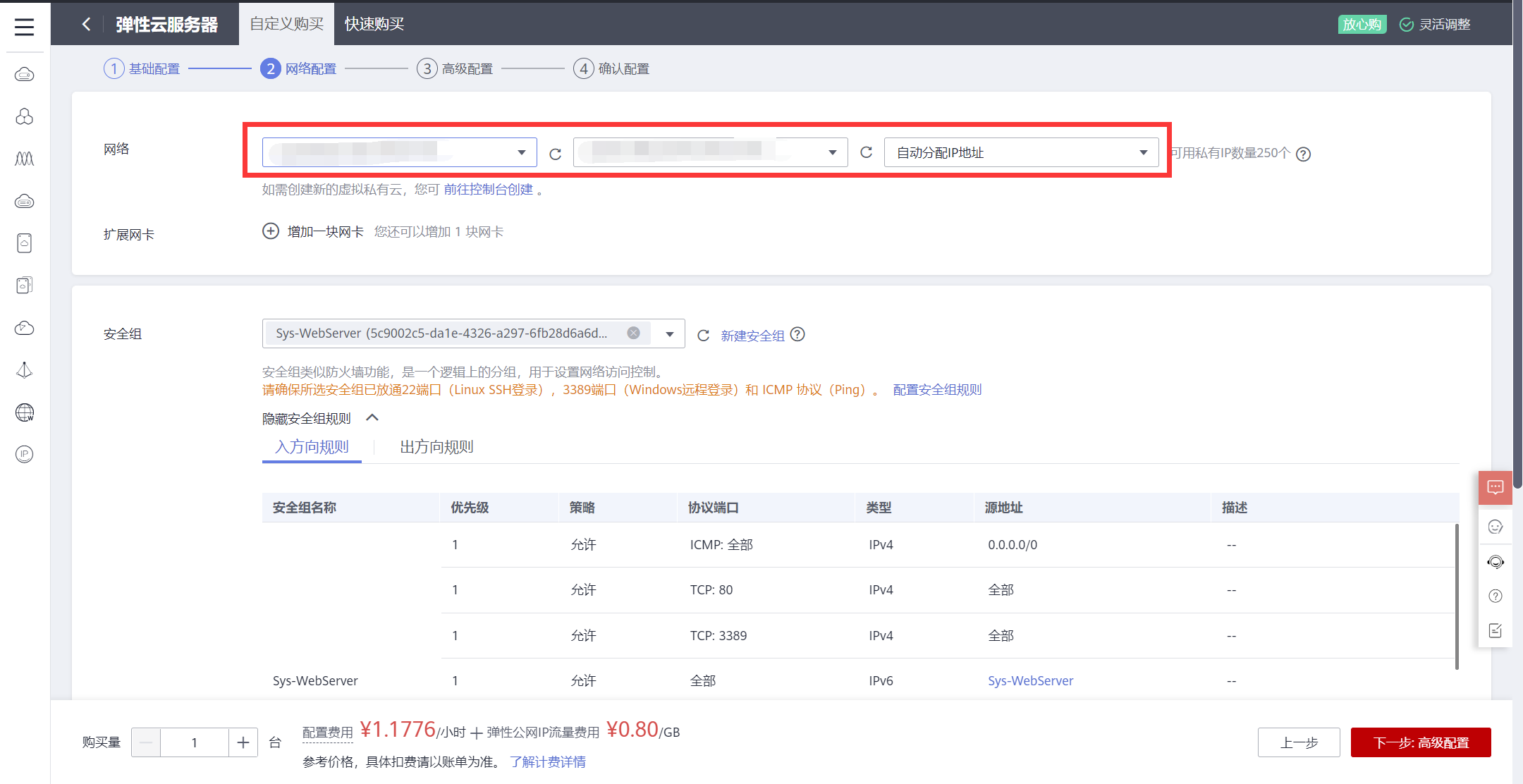
Task: Click the TCP: 80 table cell
Action: click(x=711, y=590)
